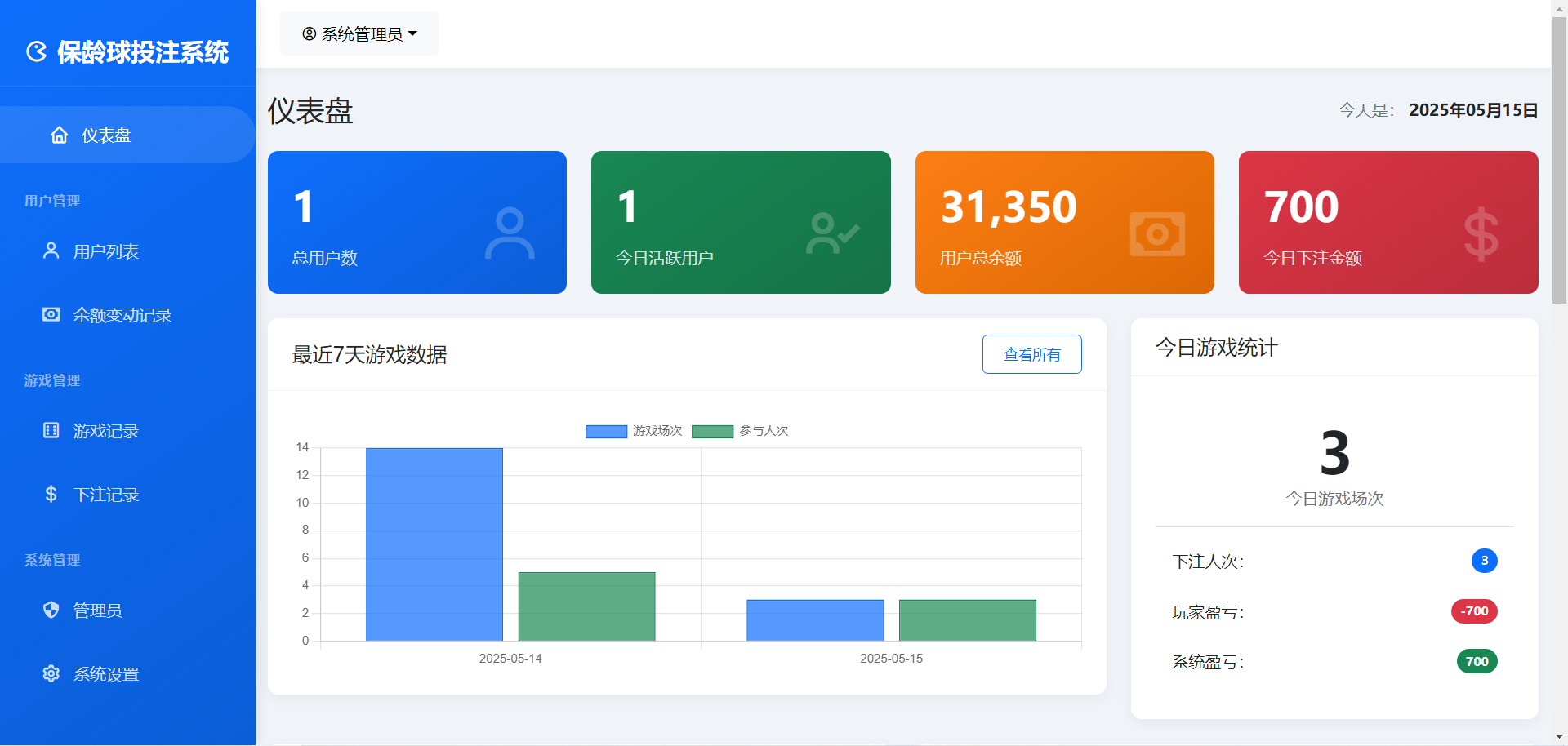Click the 查看所有 button
Screen dimensions: 1568x746
point(1031,354)
